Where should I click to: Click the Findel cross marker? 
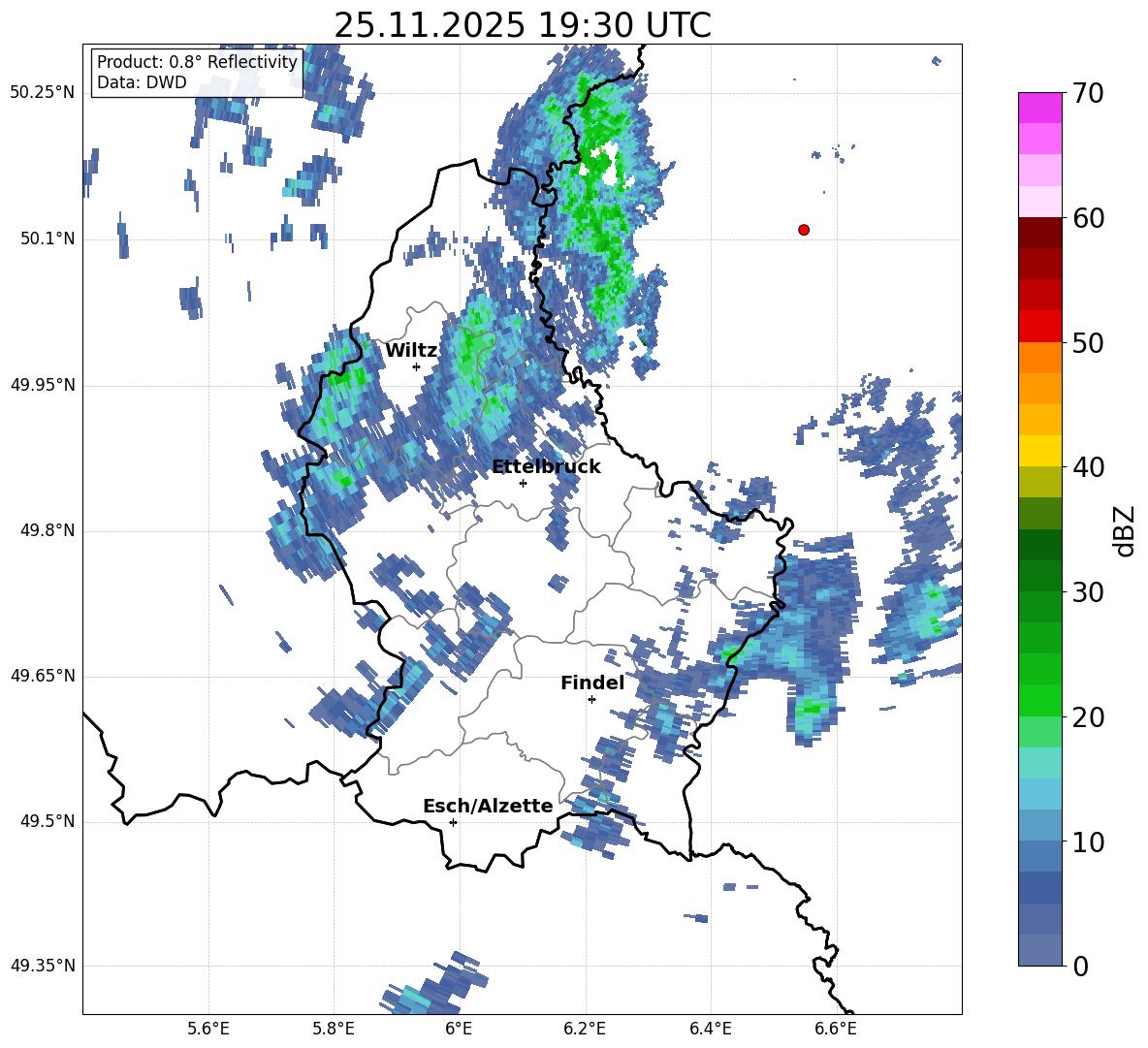pos(591,700)
